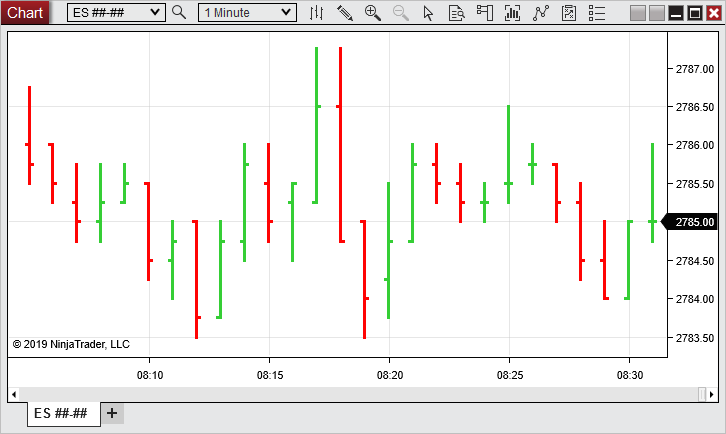Click the first gray window link button
Screen dimensions: 726x434
(x=638, y=13)
